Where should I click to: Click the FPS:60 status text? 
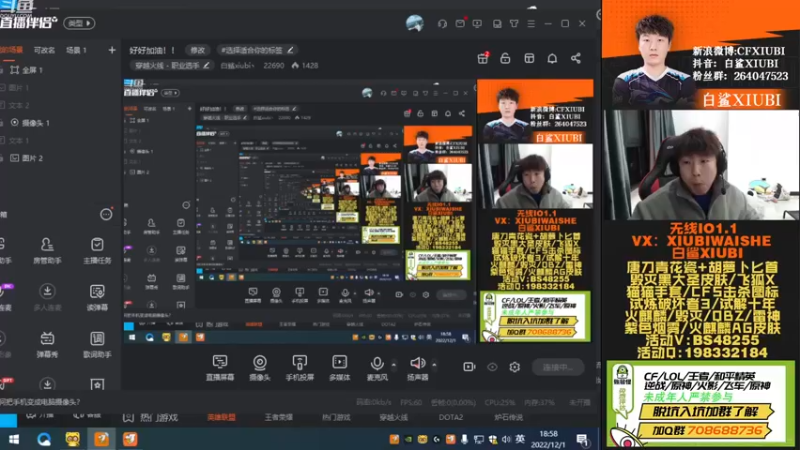tap(411, 403)
